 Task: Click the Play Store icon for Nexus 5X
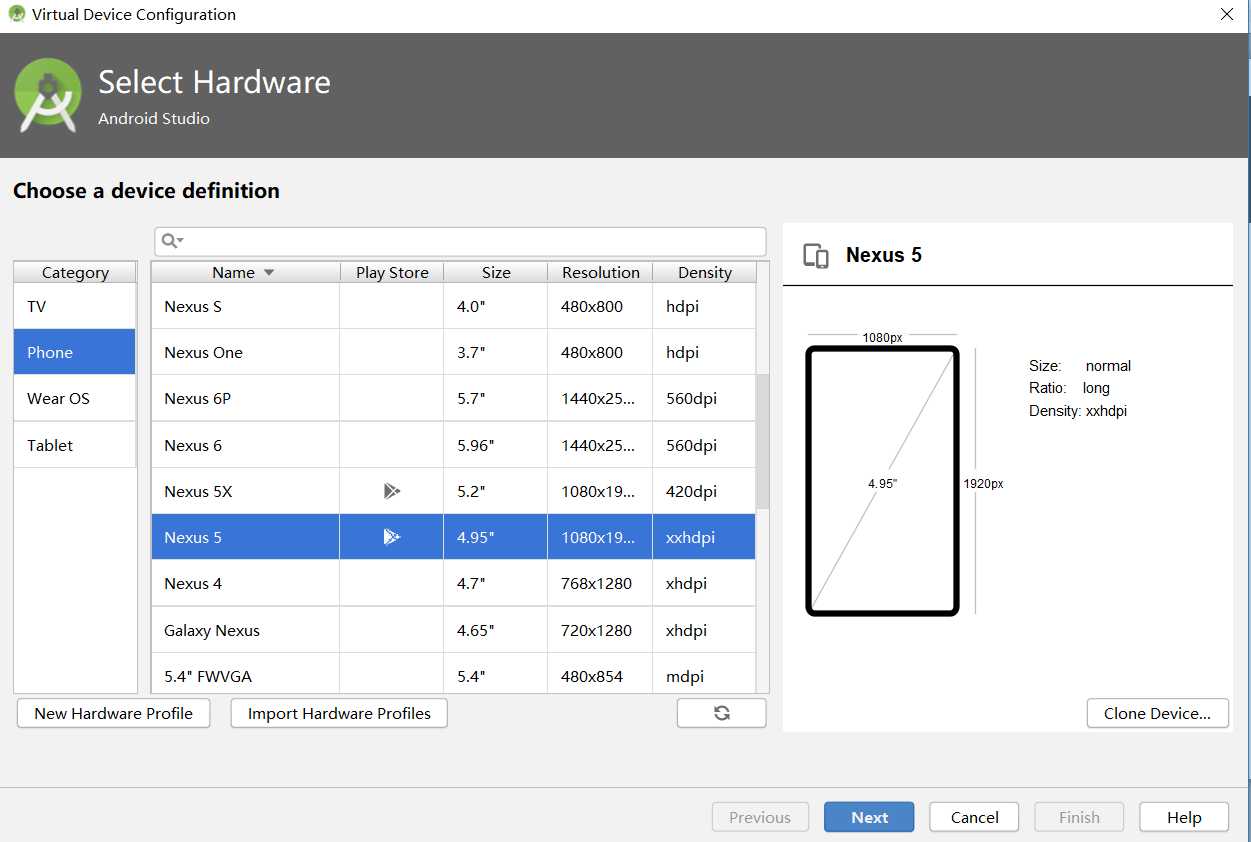coord(392,491)
